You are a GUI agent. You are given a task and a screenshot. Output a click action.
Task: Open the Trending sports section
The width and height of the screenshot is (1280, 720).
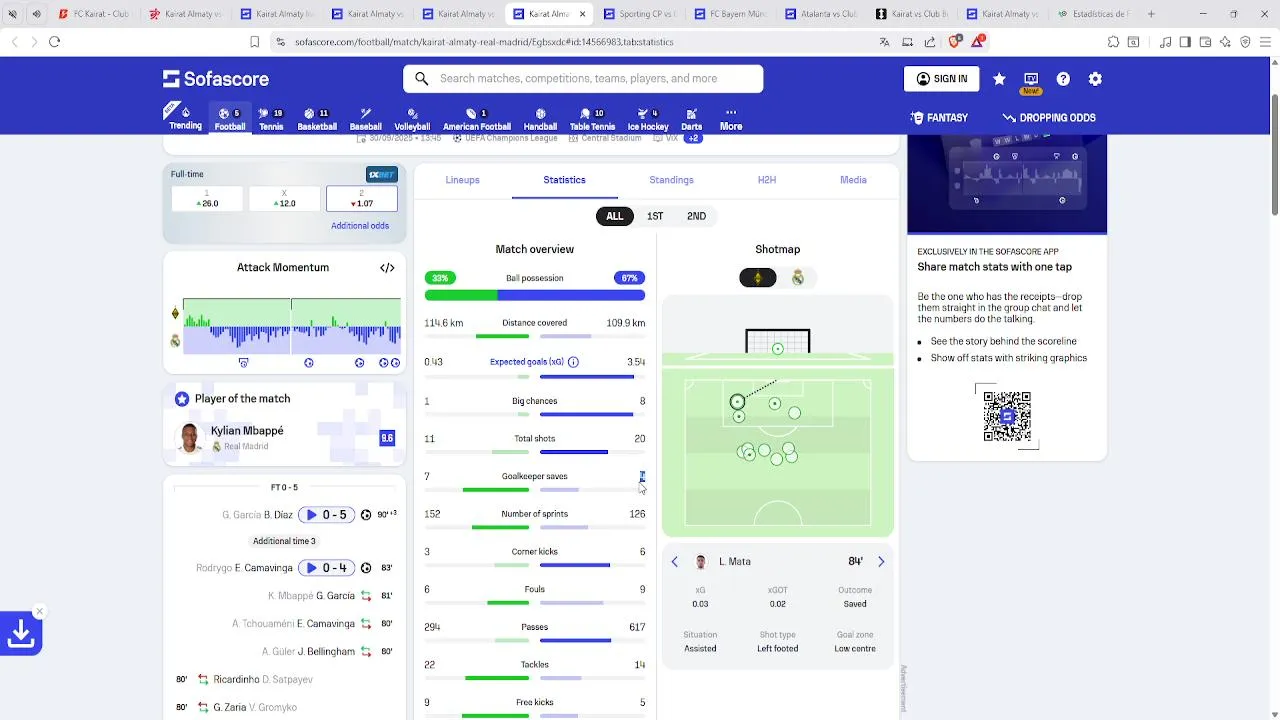pos(185,118)
